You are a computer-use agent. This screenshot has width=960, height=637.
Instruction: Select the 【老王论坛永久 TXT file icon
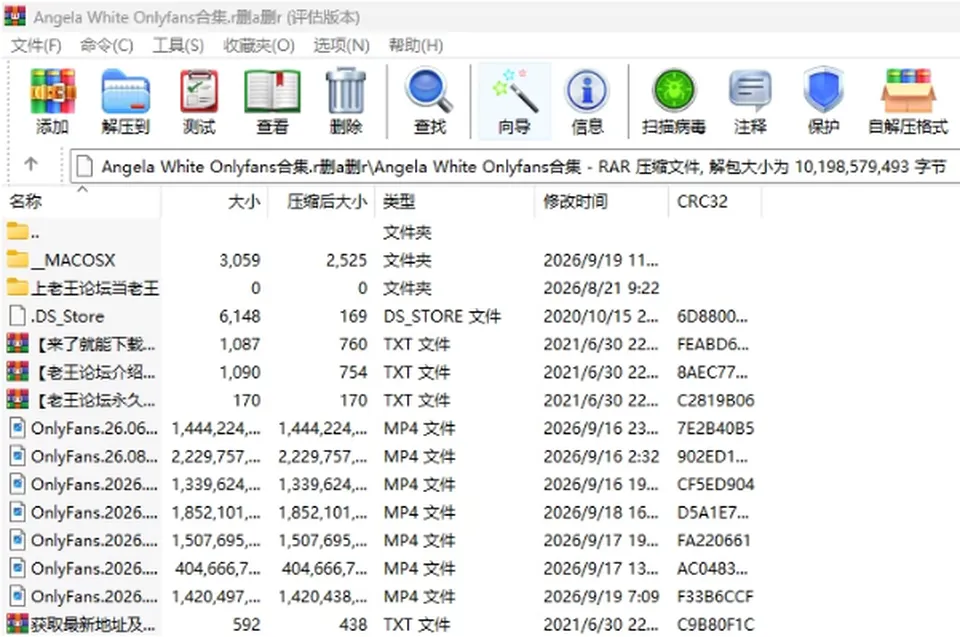coord(18,399)
